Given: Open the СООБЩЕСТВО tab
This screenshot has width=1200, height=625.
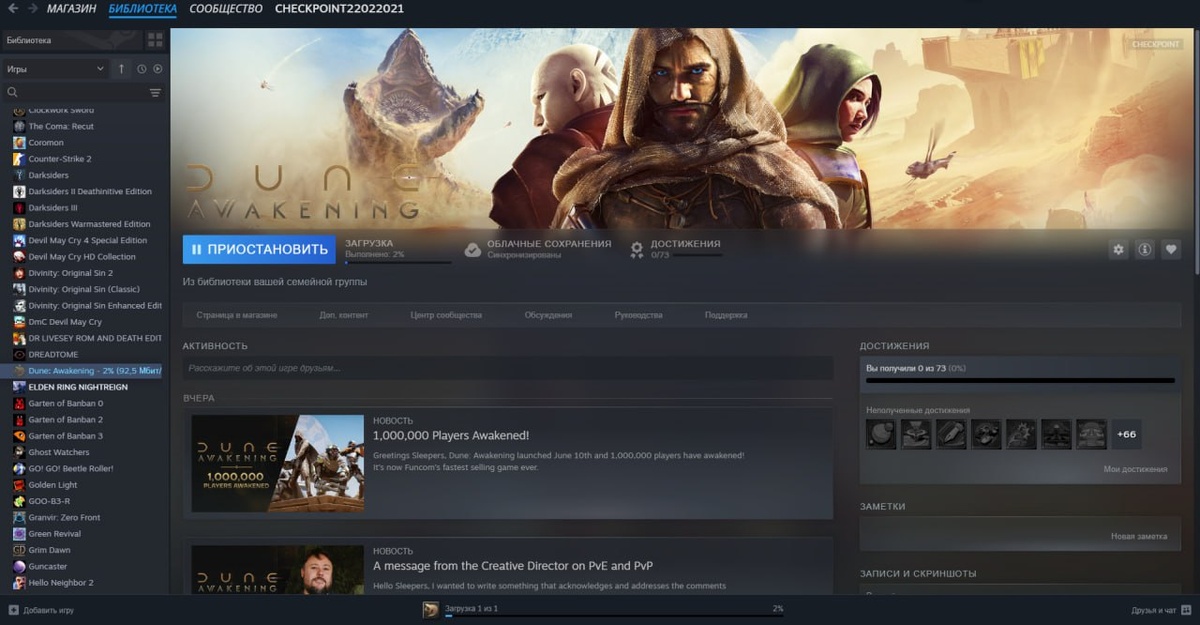Looking at the screenshot, I should [x=226, y=9].
